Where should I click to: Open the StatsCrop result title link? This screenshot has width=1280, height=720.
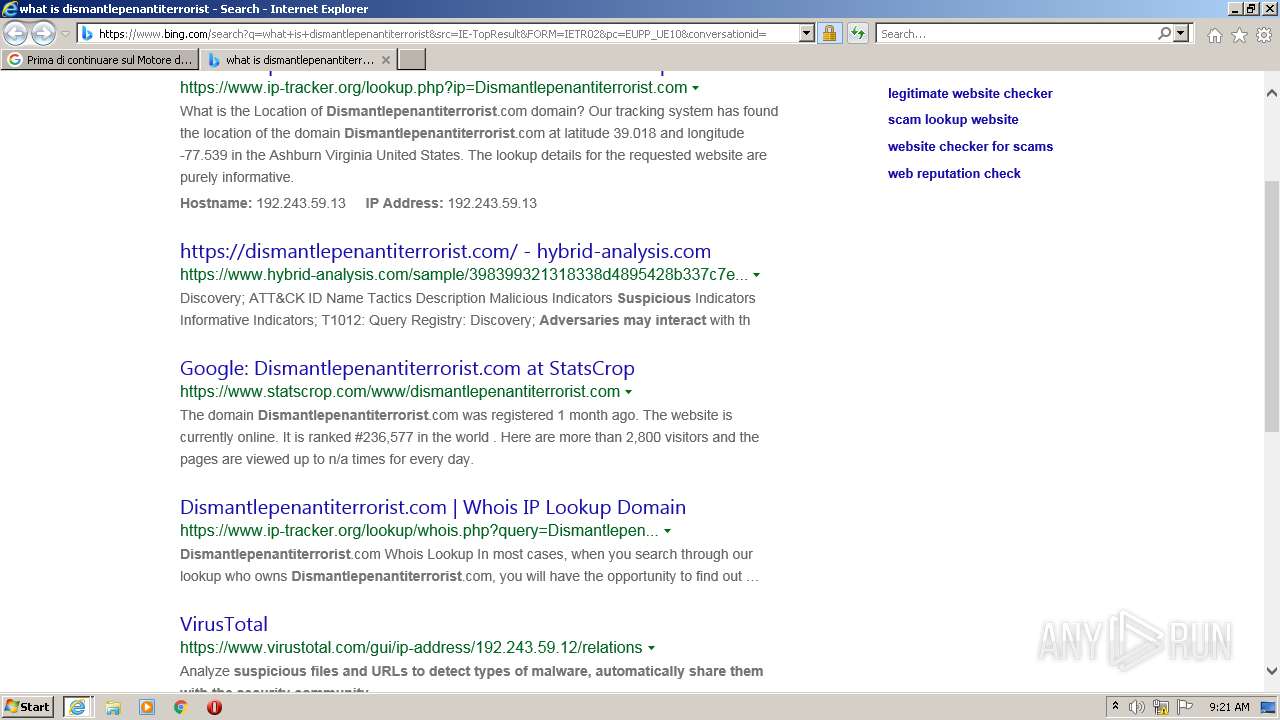407,368
